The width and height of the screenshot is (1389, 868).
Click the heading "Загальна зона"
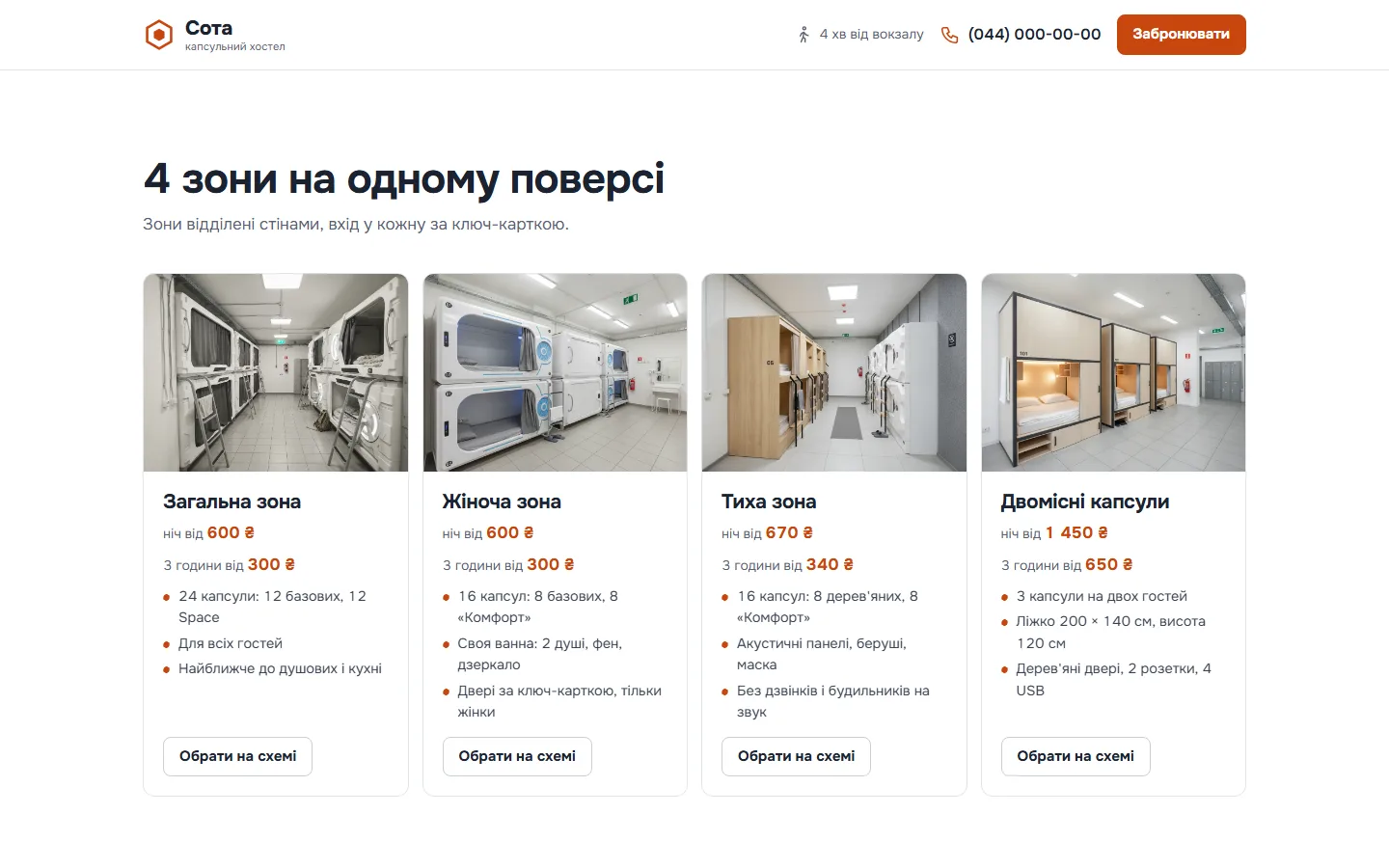tap(232, 502)
